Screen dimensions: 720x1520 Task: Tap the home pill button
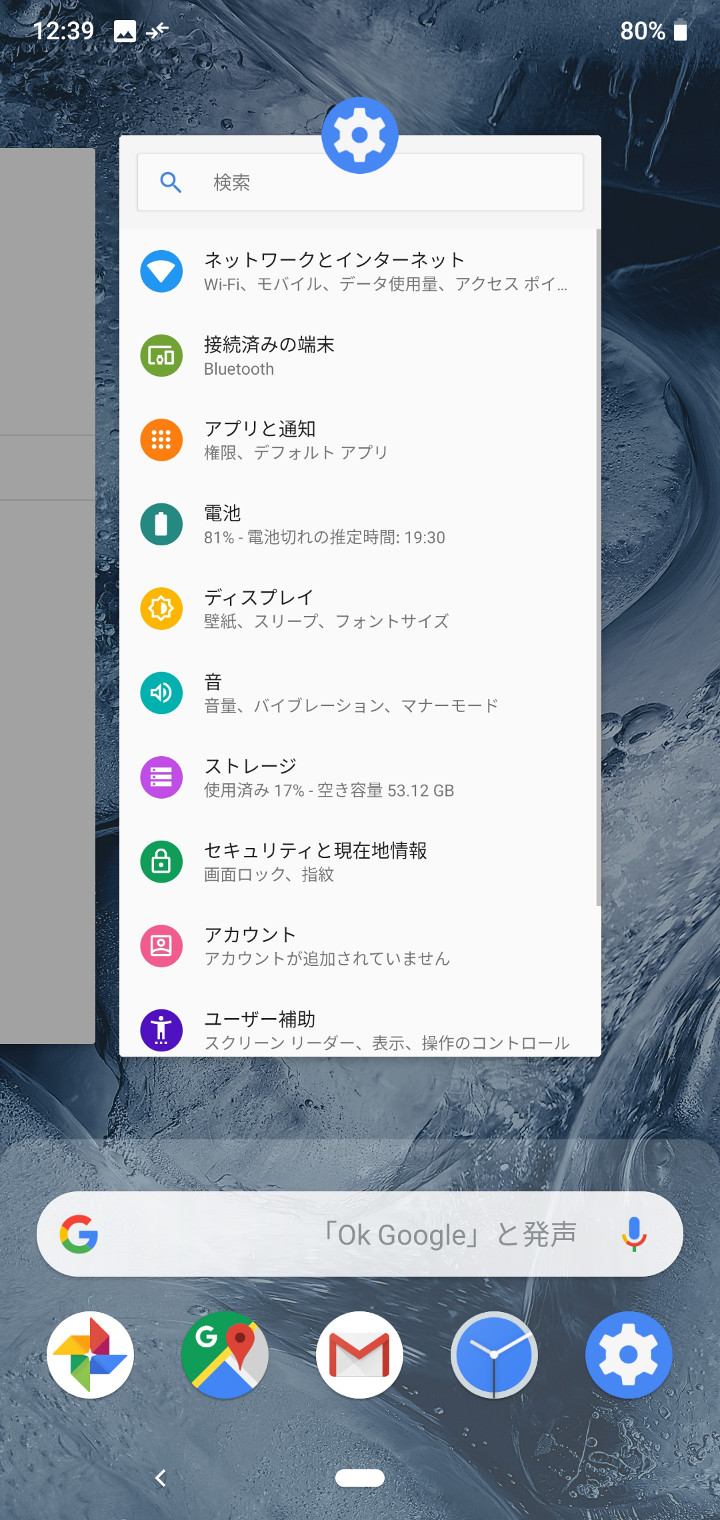(360, 1478)
